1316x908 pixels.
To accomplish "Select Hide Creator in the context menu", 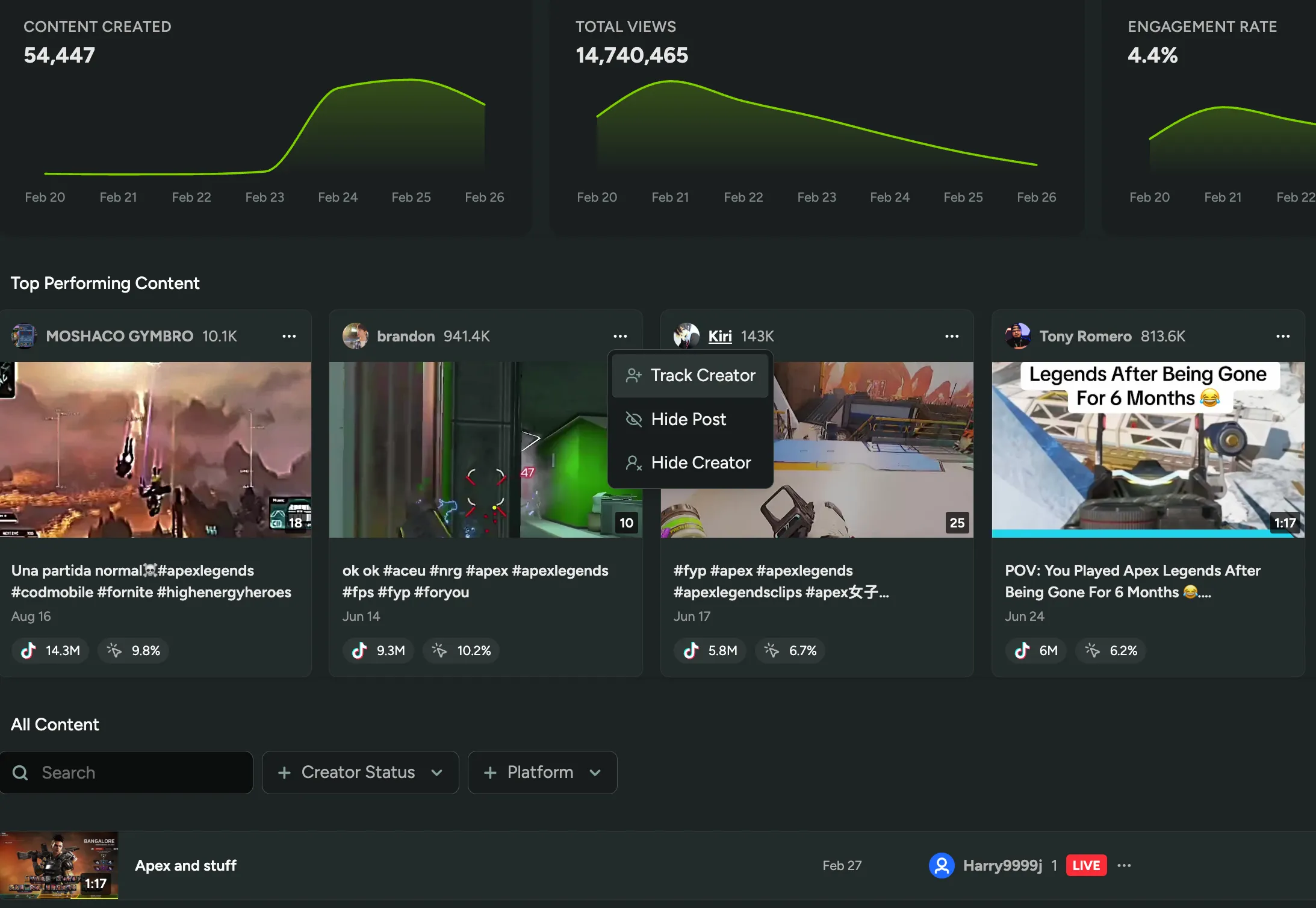I will (690, 462).
